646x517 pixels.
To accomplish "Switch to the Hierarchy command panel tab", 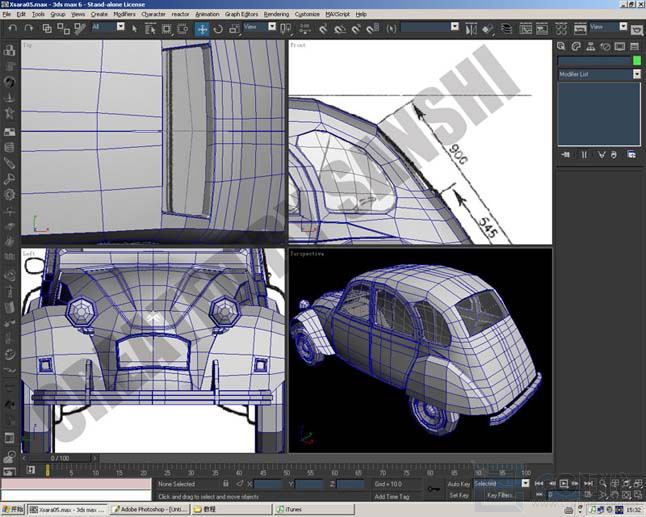I will coord(590,46).
